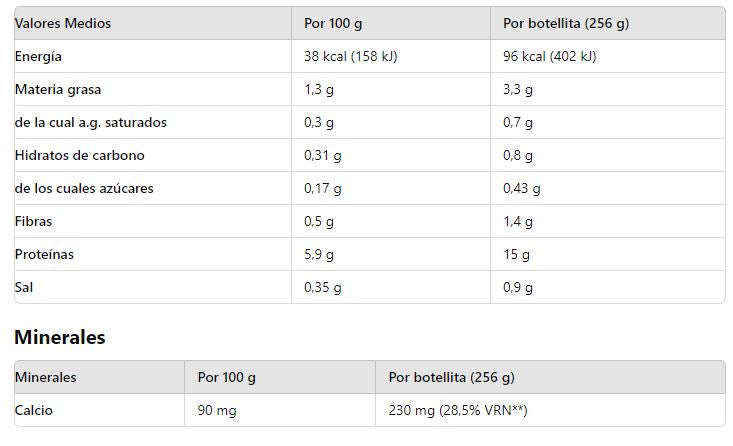The width and height of the screenshot is (733, 446).
Task: Select the 'Proteínas' row label
Action: [44, 254]
